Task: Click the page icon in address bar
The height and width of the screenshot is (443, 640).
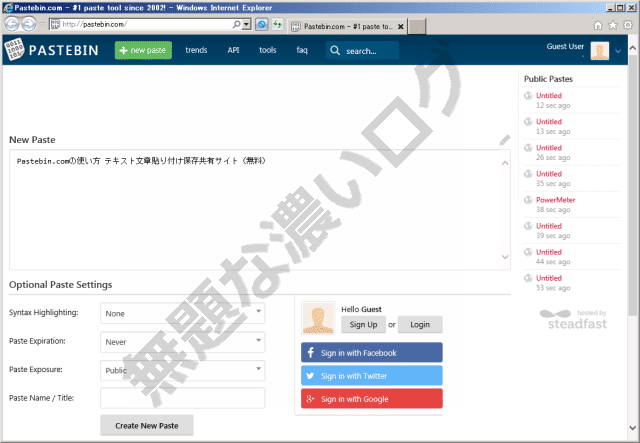Action: [x=55, y=24]
